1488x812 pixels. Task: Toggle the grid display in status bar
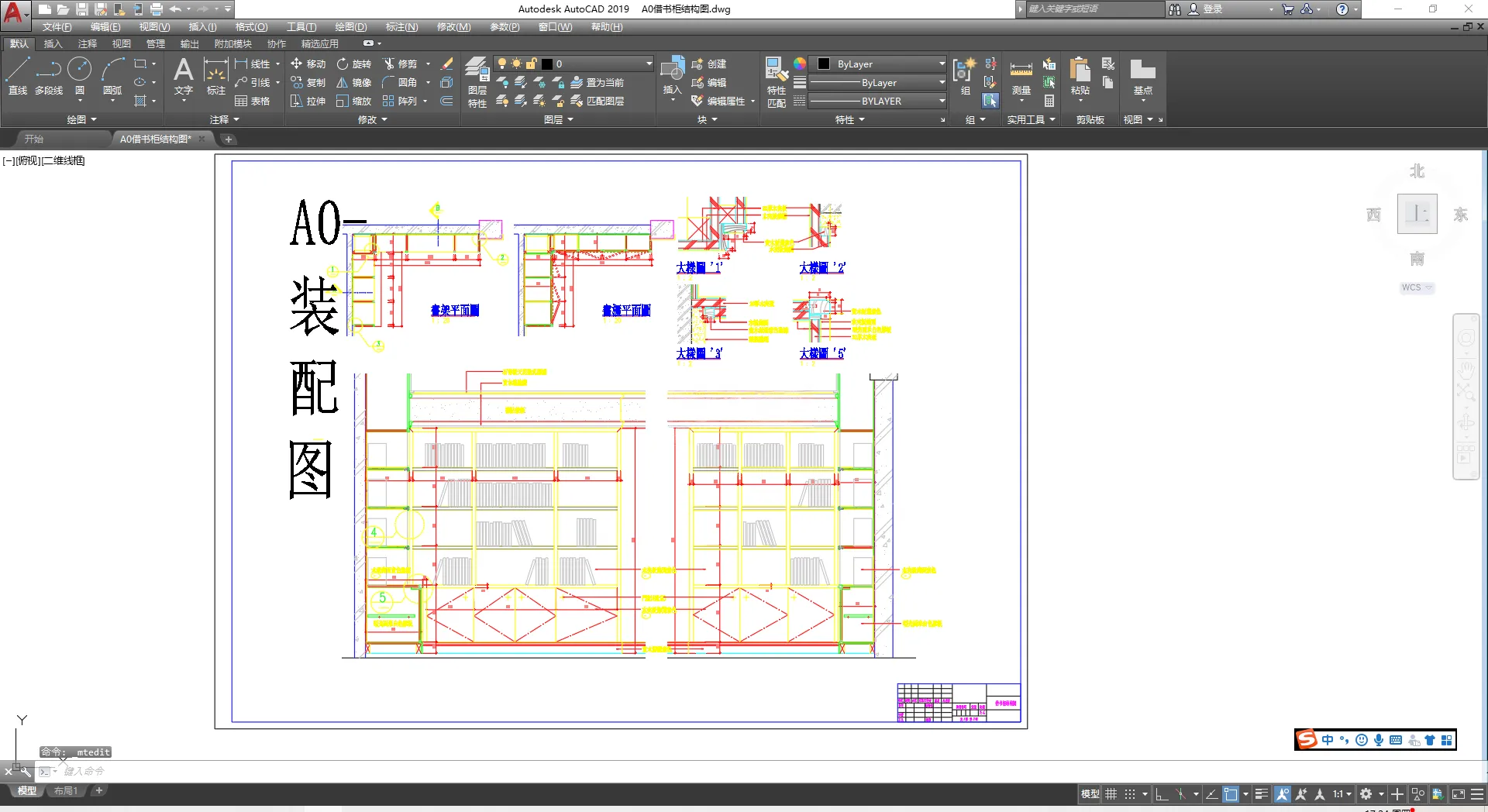(1111, 794)
